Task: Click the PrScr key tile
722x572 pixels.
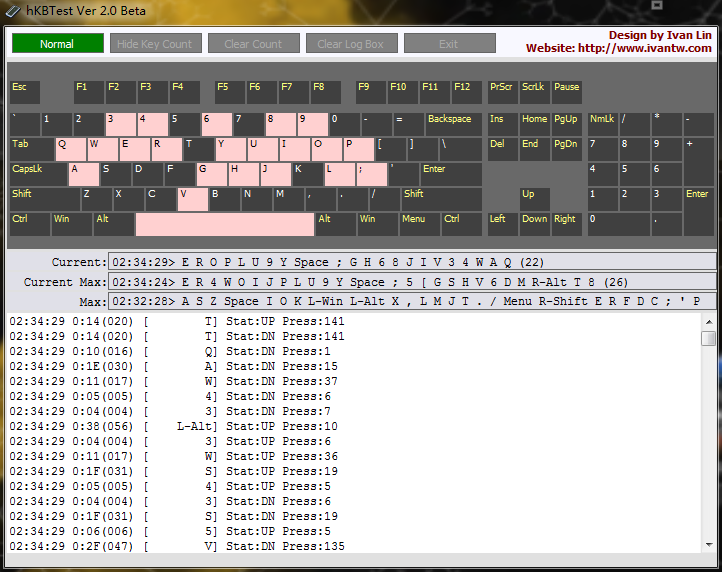Action: pos(502,93)
